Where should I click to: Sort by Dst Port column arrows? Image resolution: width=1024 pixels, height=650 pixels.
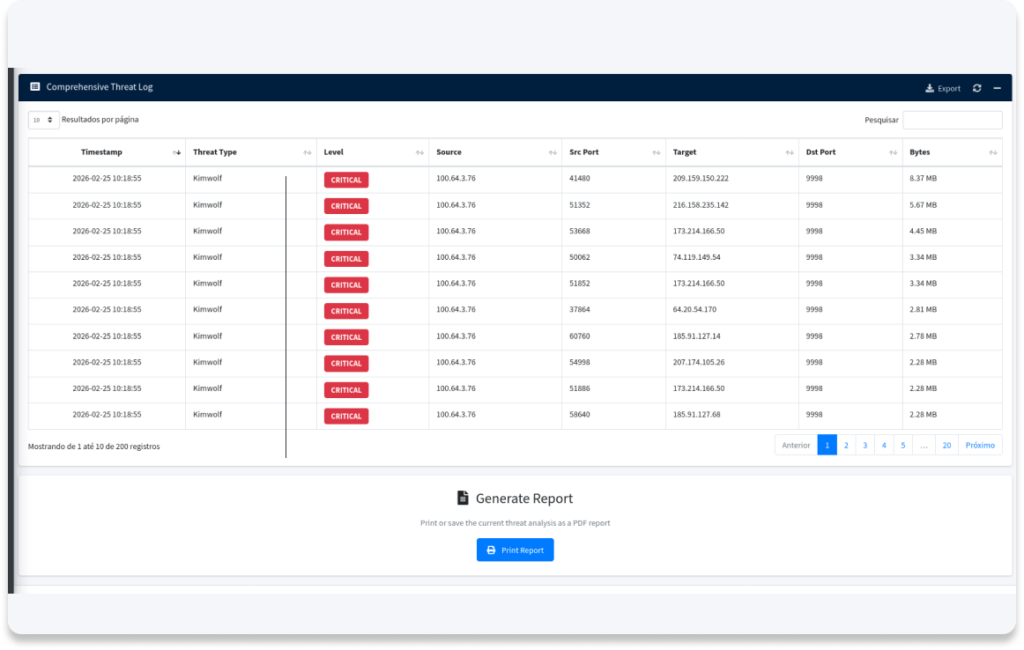point(893,153)
